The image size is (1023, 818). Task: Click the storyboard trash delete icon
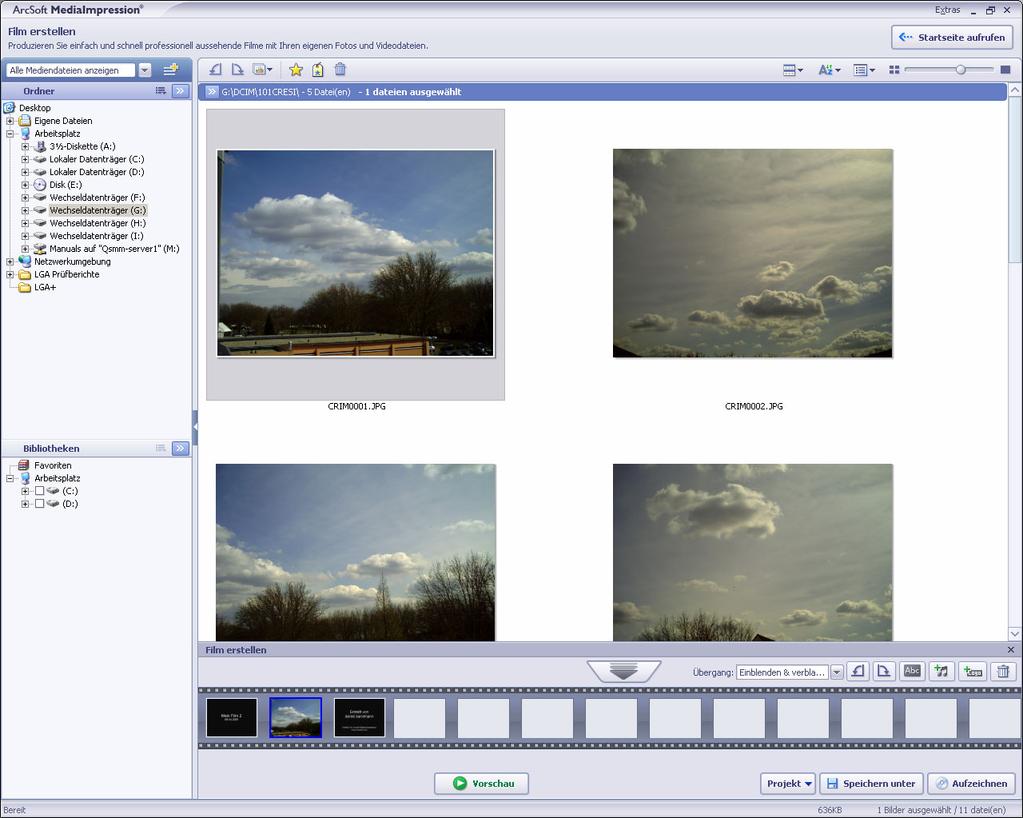tap(1003, 671)
